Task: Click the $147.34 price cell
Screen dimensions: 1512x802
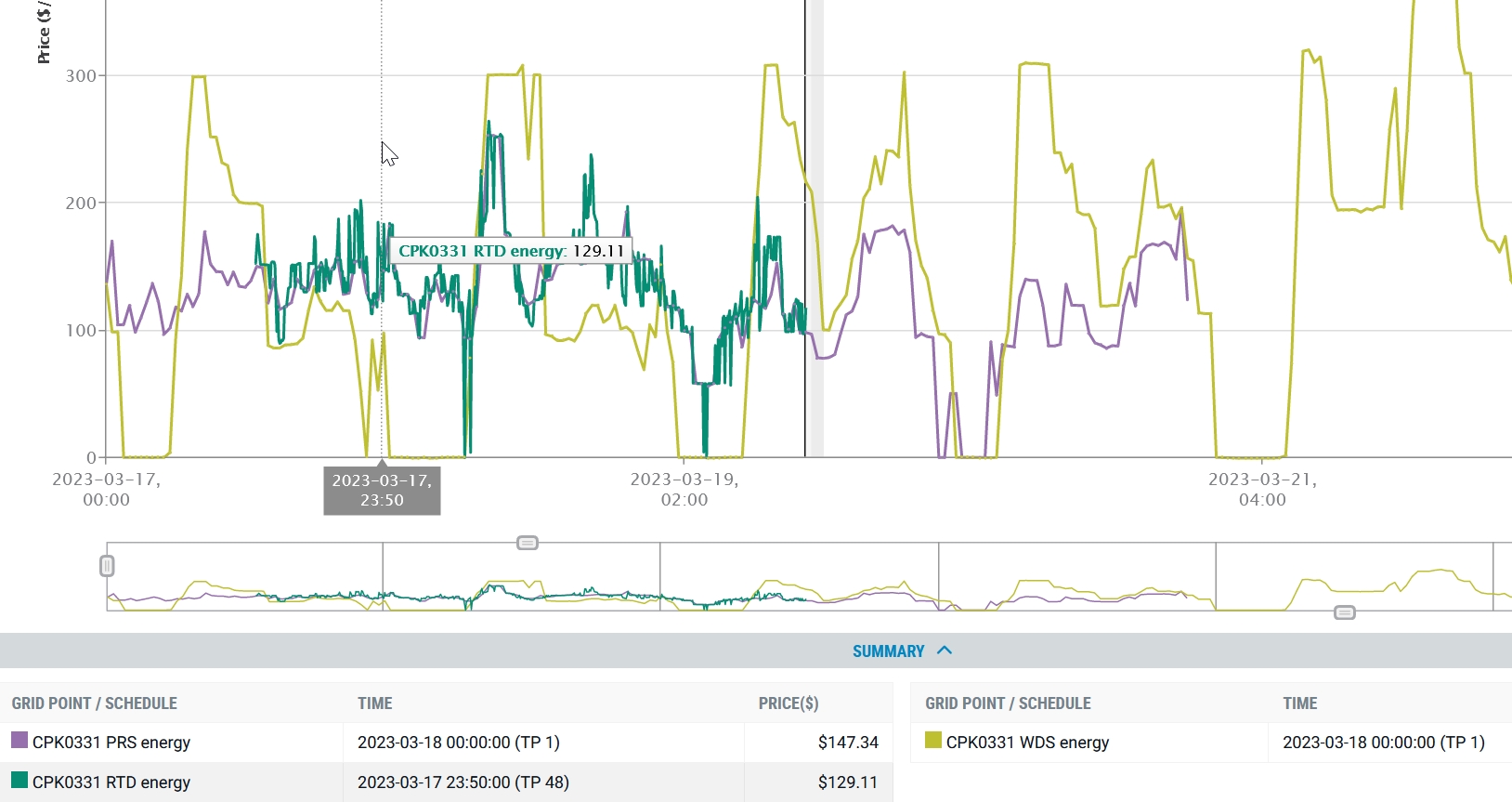Action: click(847, 743)
